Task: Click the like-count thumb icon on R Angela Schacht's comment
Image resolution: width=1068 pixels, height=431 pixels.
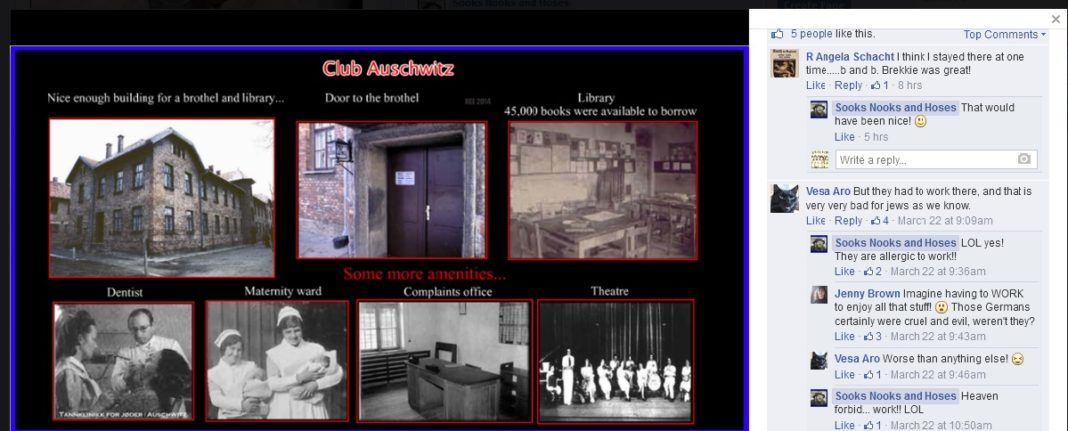Action: point(875,85)
